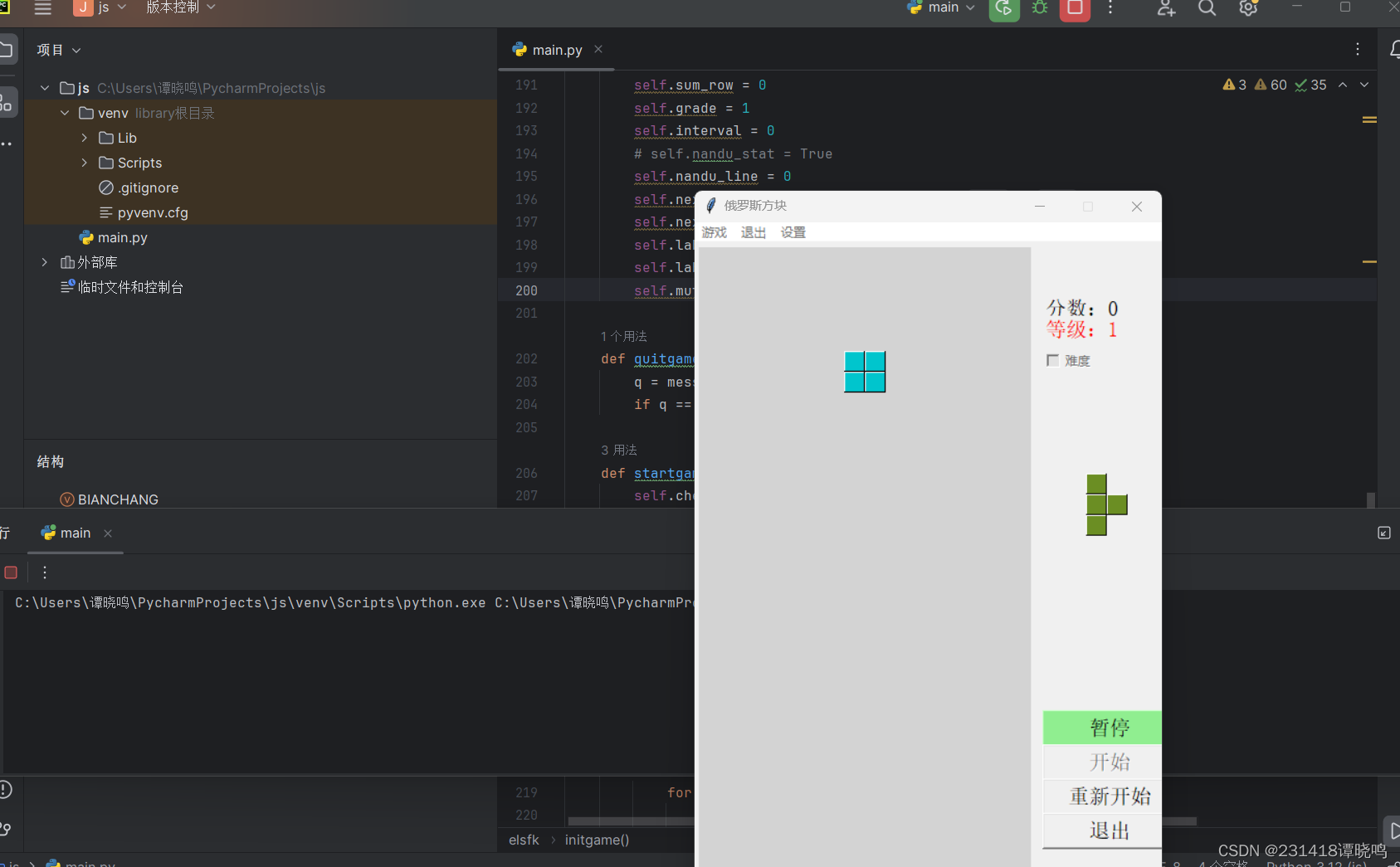Collapse the venv folder
Viewport: 1400px width, 867px height.
65,113
